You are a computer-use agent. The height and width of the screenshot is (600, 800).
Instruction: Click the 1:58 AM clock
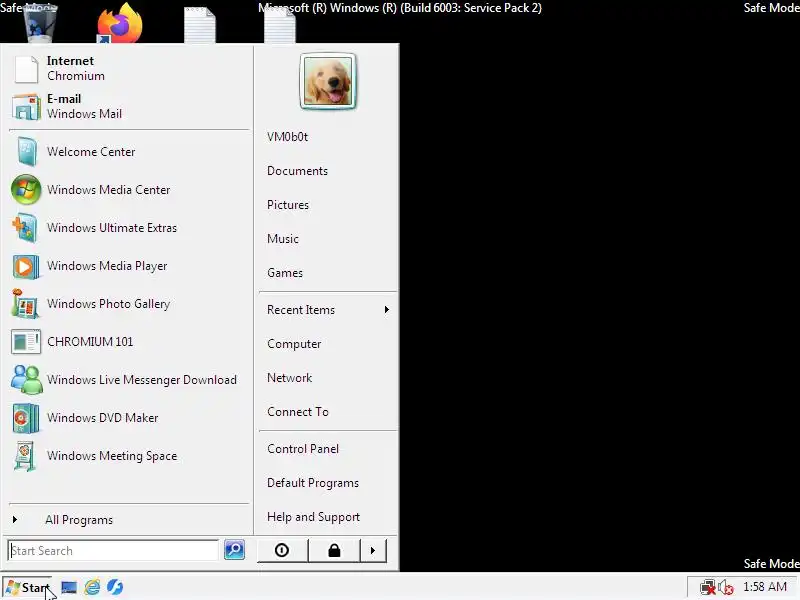tap(765, 587)
